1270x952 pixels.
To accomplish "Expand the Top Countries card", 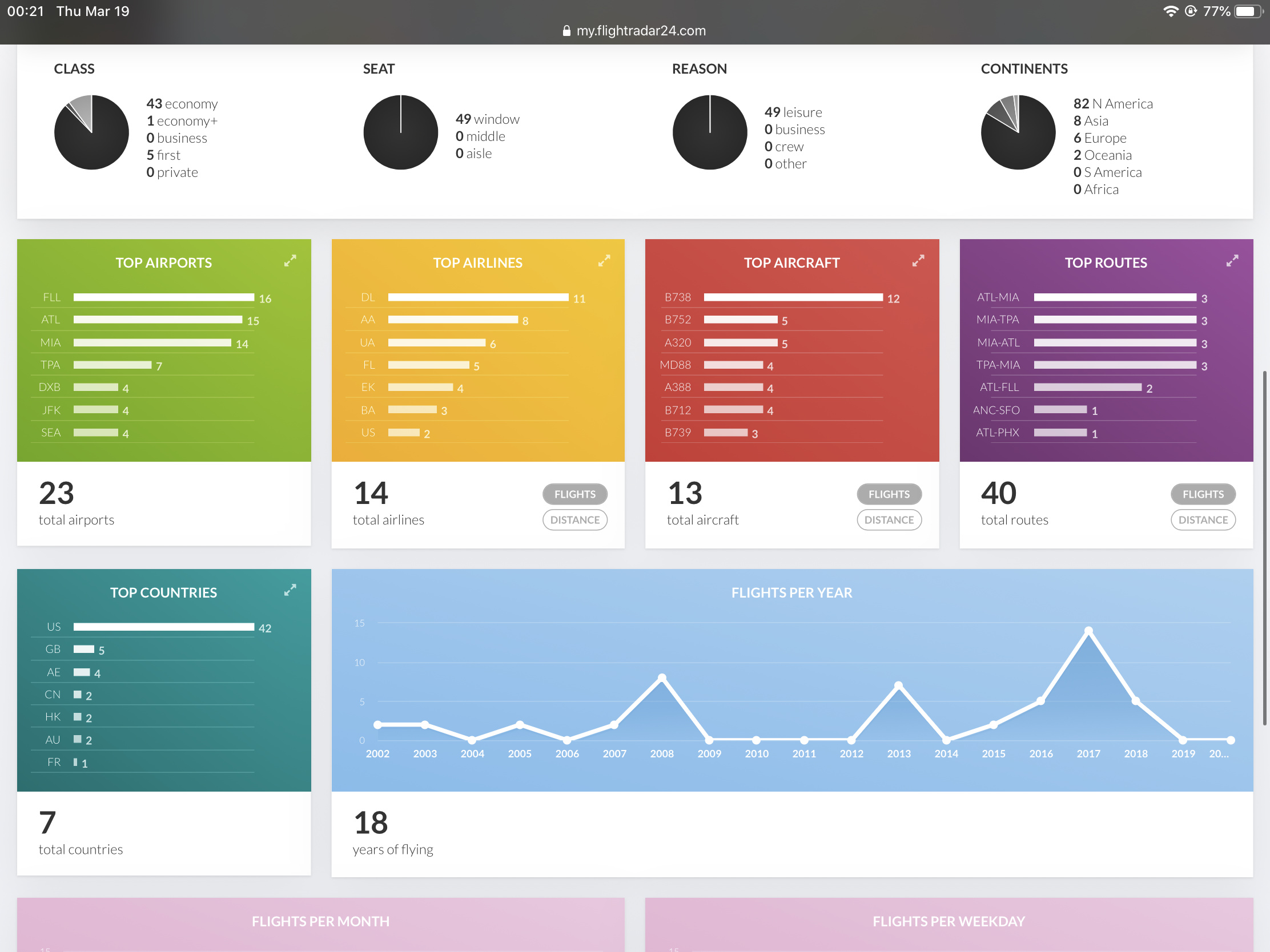I will pos(290,591).
